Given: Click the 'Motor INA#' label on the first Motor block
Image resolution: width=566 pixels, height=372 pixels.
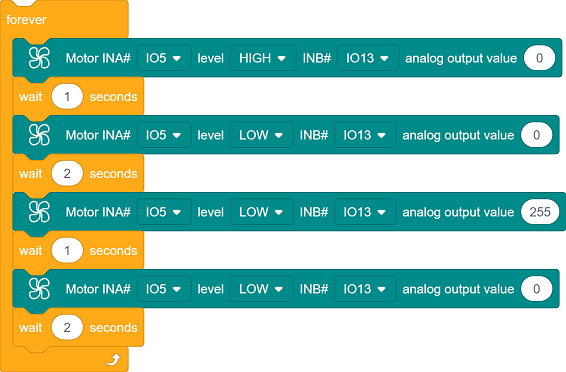Looking at the screenshot, I should [98, 58].
